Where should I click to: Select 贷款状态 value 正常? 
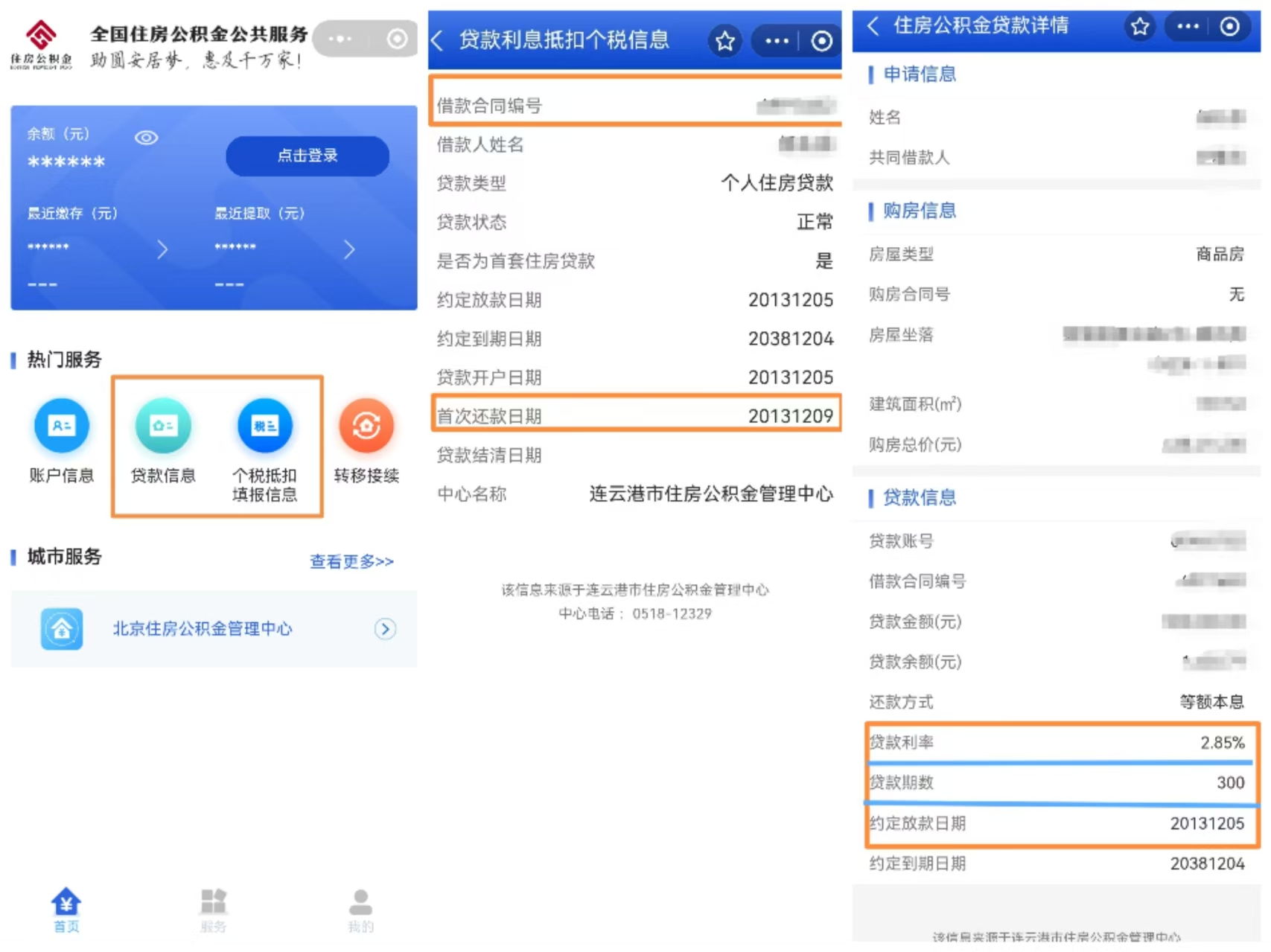point(815,222)
